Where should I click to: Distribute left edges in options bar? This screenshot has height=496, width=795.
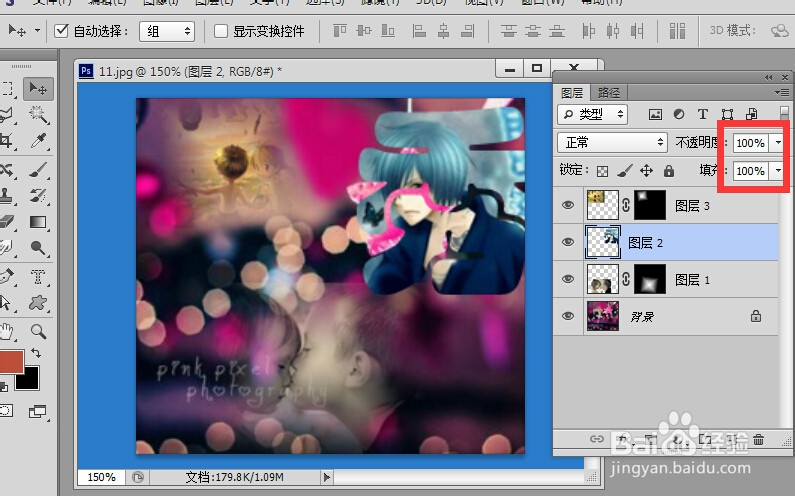tap(588, 31)
